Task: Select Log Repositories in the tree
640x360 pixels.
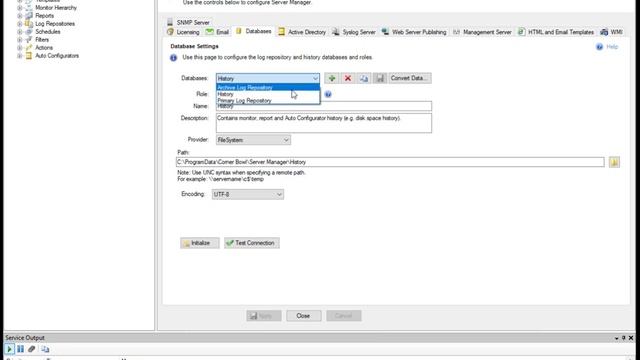Action: 55,24
